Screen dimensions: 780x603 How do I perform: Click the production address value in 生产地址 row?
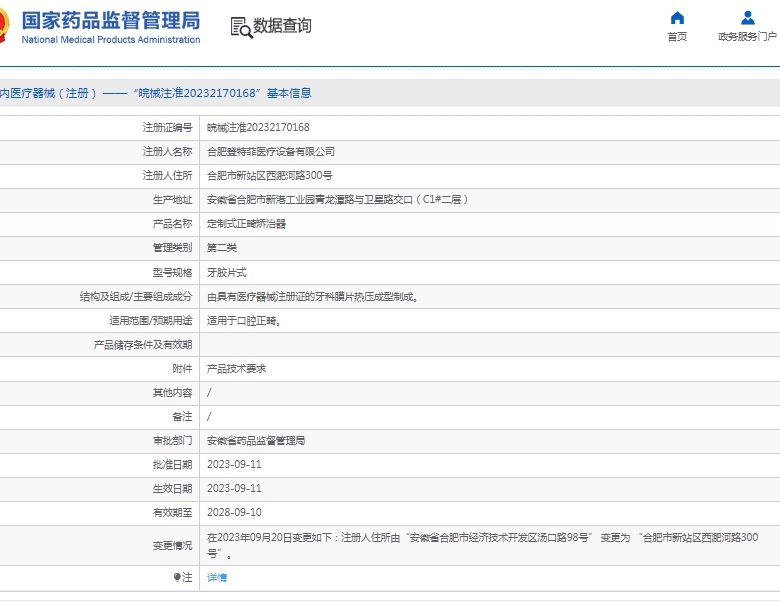coord(337,200)
